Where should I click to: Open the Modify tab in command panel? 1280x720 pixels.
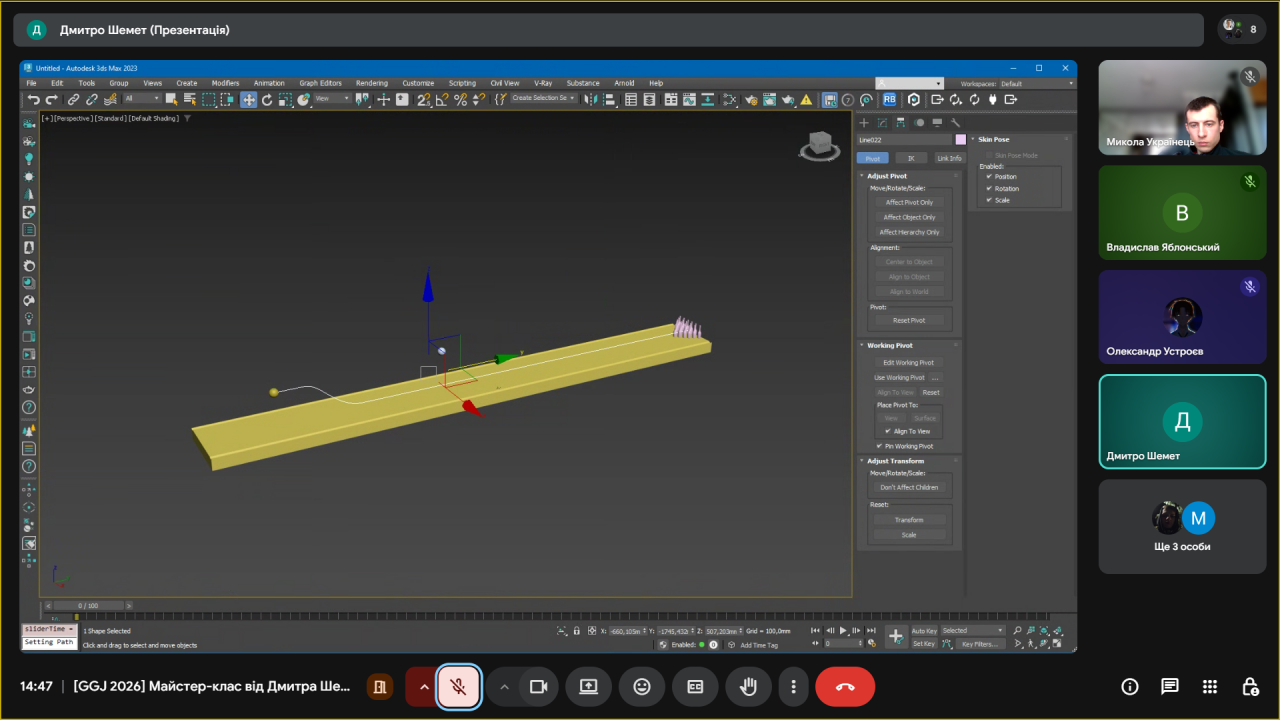coord(882,123)
